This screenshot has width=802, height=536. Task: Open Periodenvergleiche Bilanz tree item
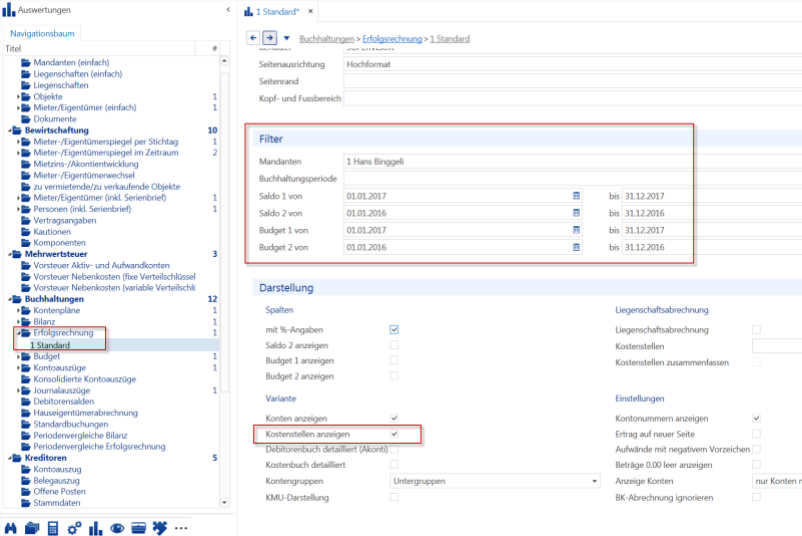coord(80,435)
